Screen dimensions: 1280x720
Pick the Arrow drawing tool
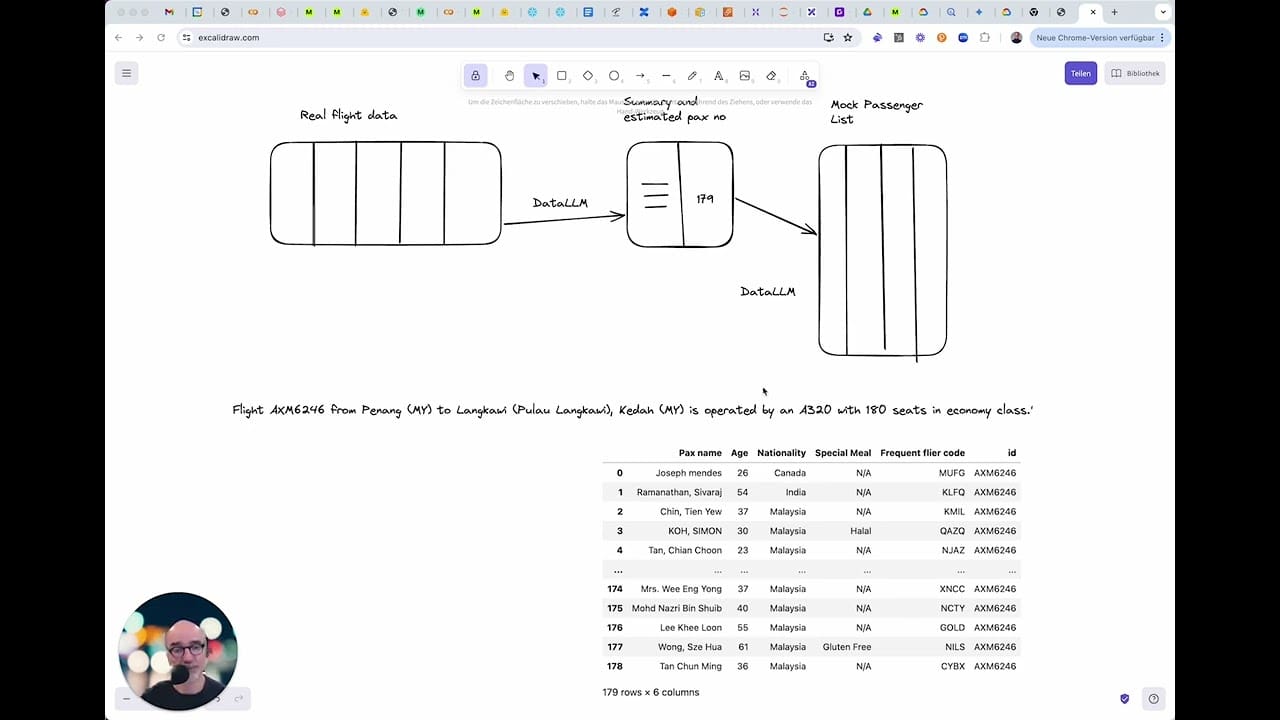pyautogui.click(x=640, y=75)
